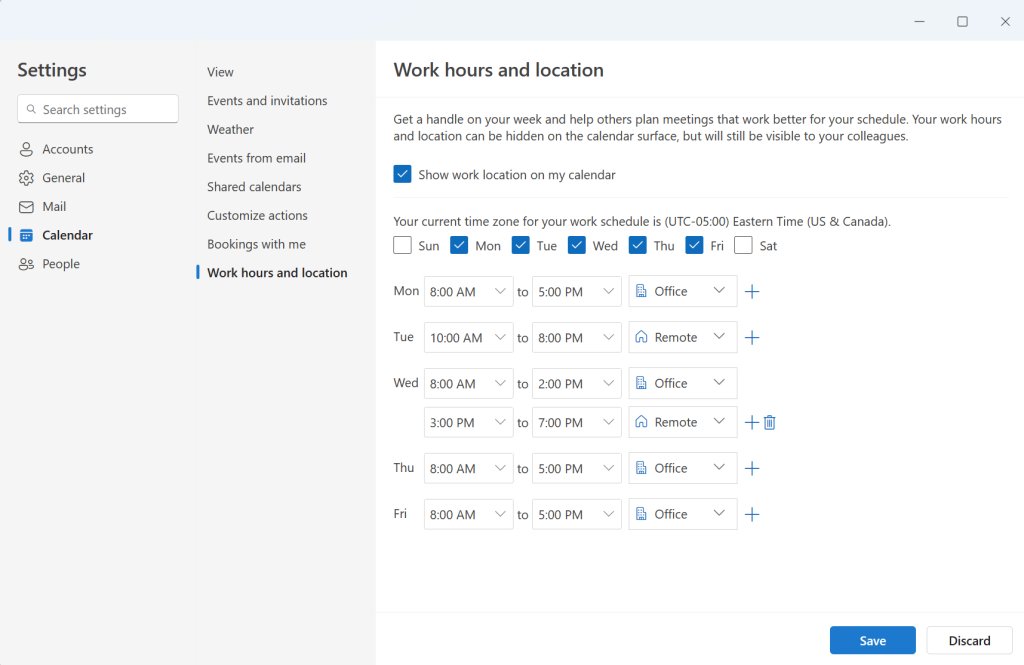Select the Mail settings icon
Image resolution: width=1024 pixels, height=665 pixels.
[27, 206]
